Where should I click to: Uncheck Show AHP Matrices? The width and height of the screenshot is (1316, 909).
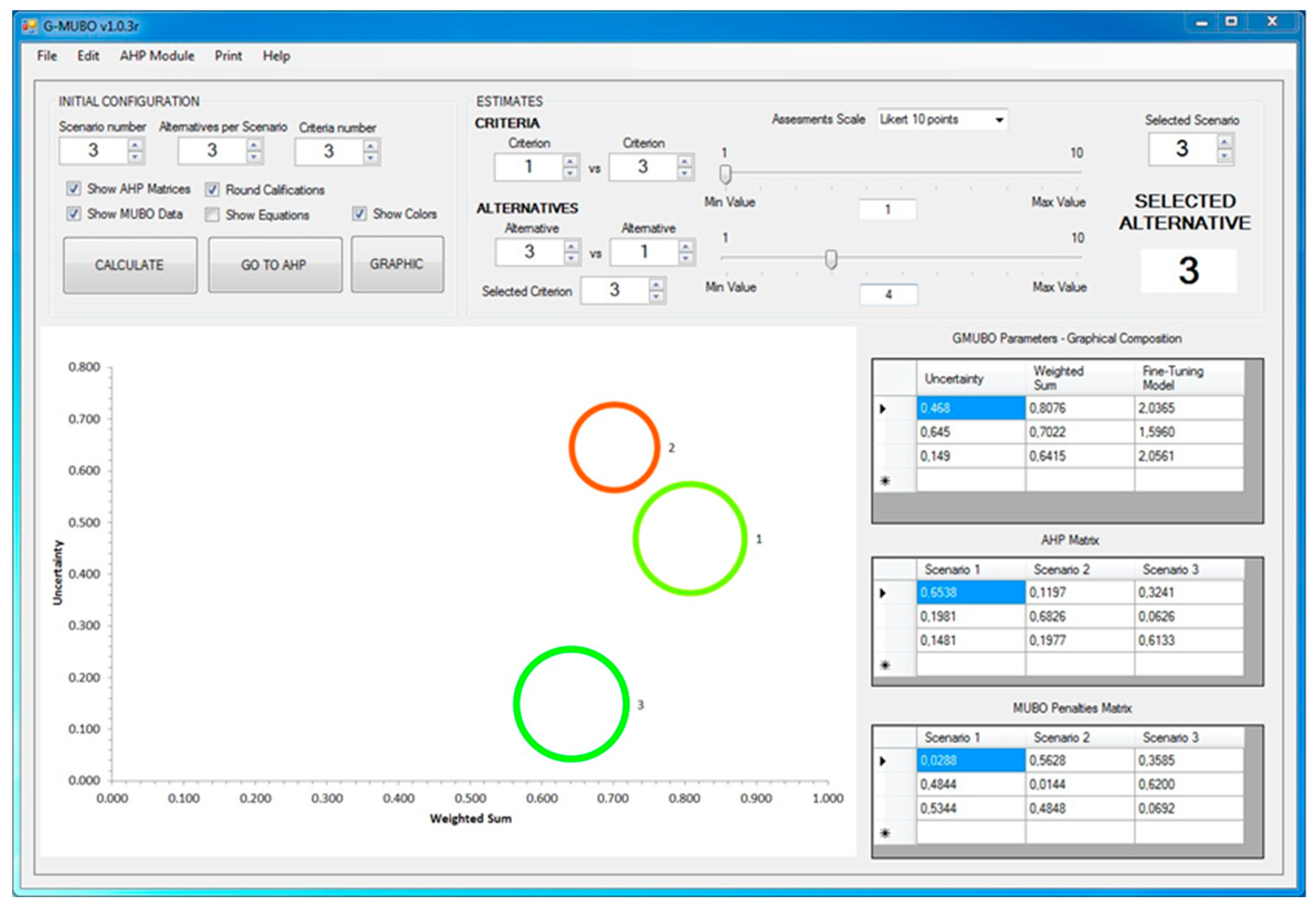coord(73,189)
